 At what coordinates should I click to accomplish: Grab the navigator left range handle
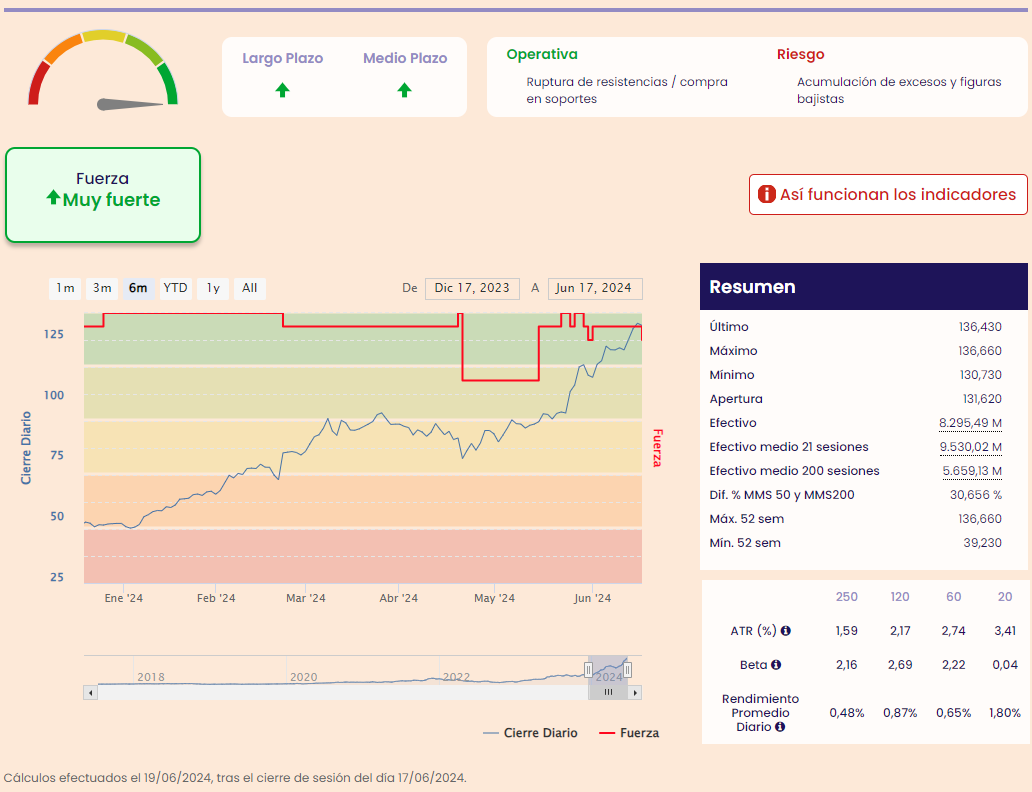(x=588, y=670)
